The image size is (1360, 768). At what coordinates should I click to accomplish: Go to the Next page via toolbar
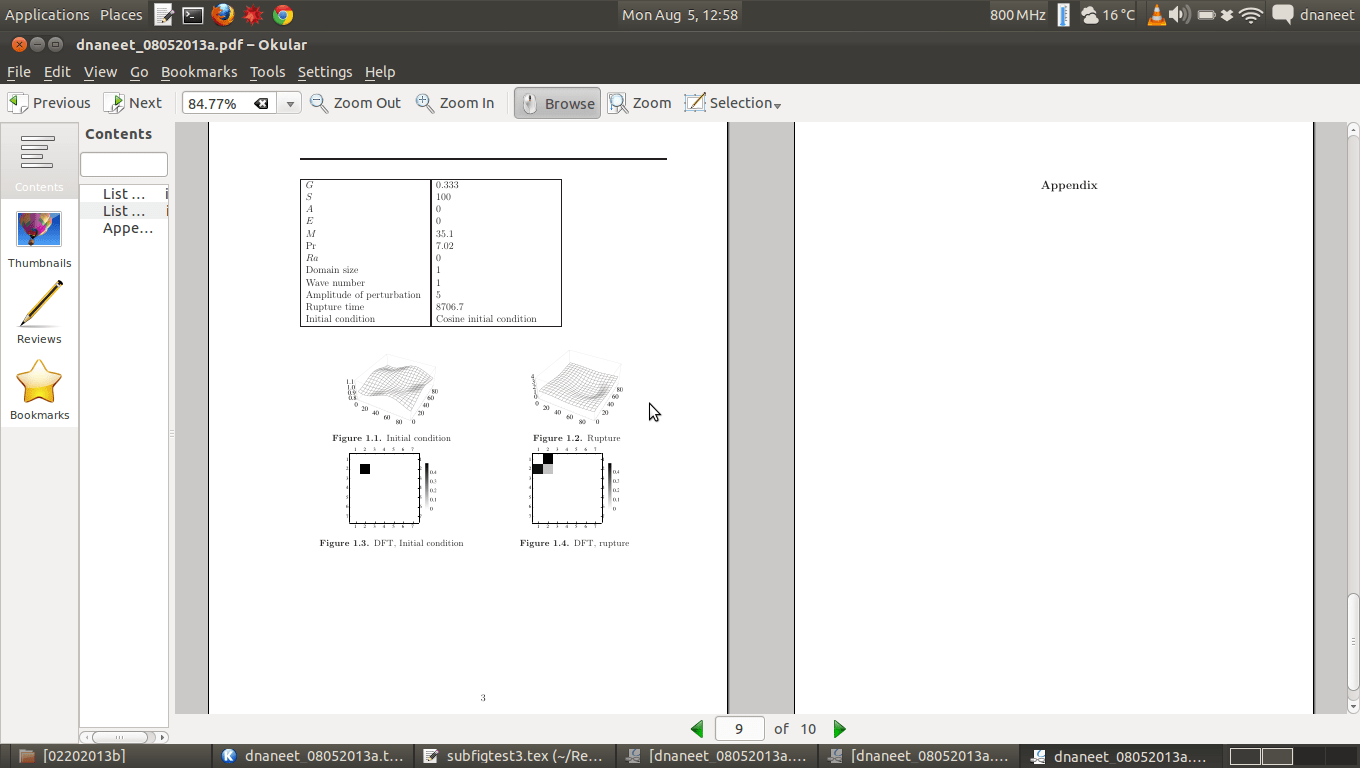pos(133,103)
